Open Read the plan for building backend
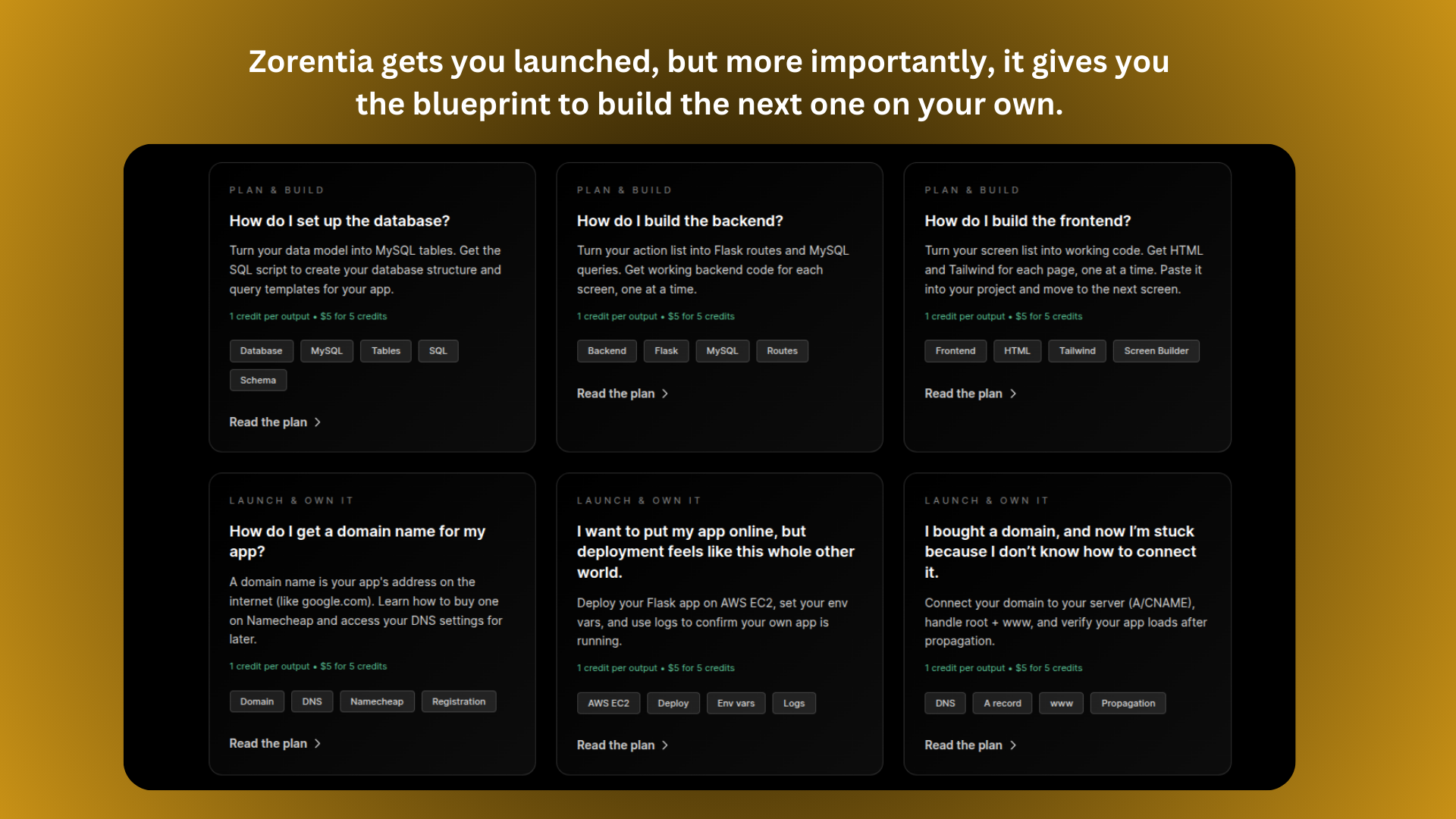The width and height of the screenshot is (1456, 819). 616,394
